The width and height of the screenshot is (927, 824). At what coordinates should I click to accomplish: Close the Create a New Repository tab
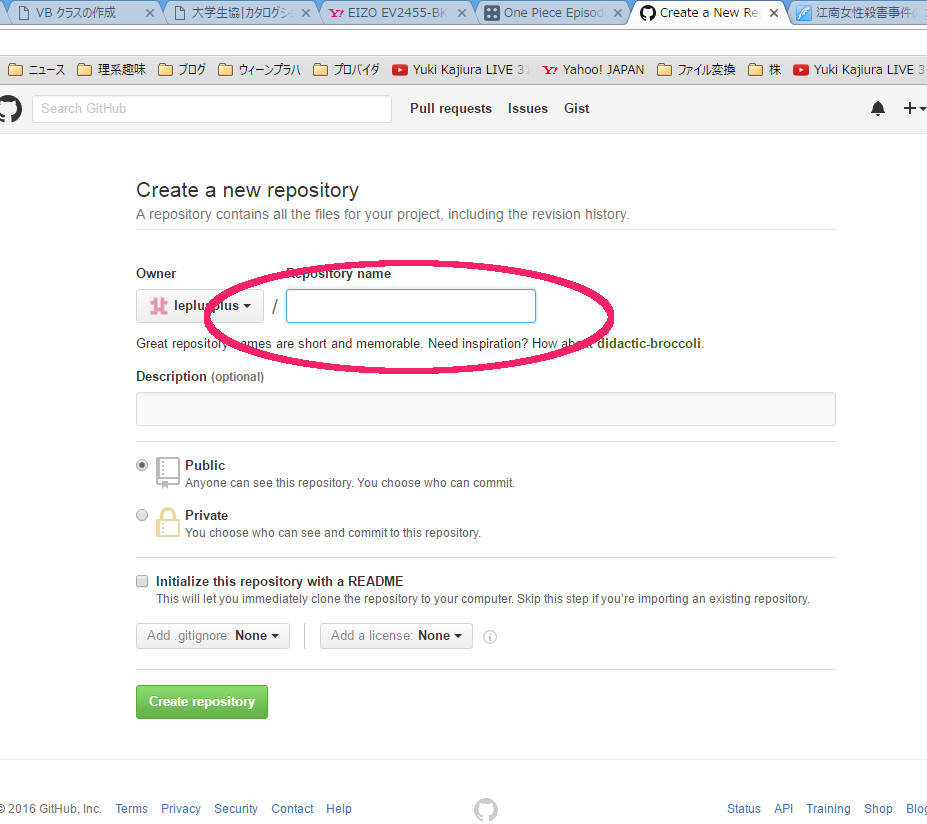[x=774, y=13]
